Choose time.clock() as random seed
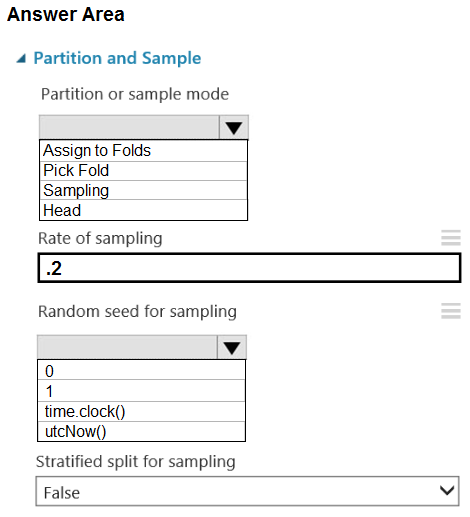The height and width of the screenshot is (517, 470). coord(141,412)
